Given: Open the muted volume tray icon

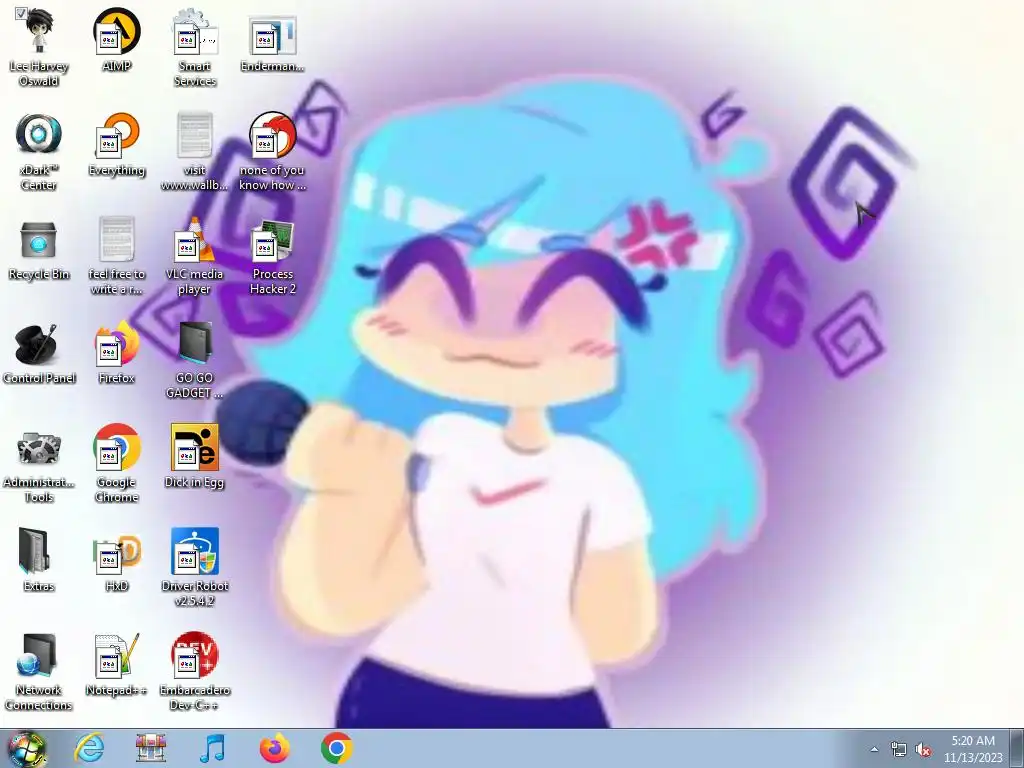Looking at the screenshot, I should pyautogui.click(x=923, y=749).
